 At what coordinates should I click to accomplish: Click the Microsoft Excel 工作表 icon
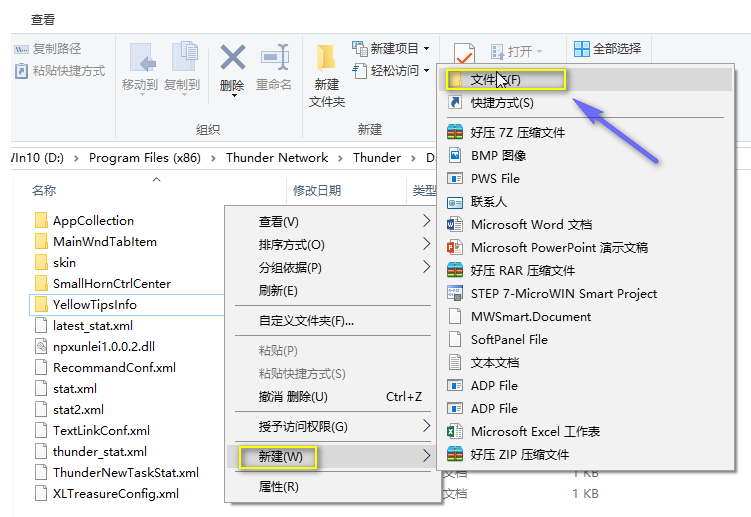[x=455, y=431]
